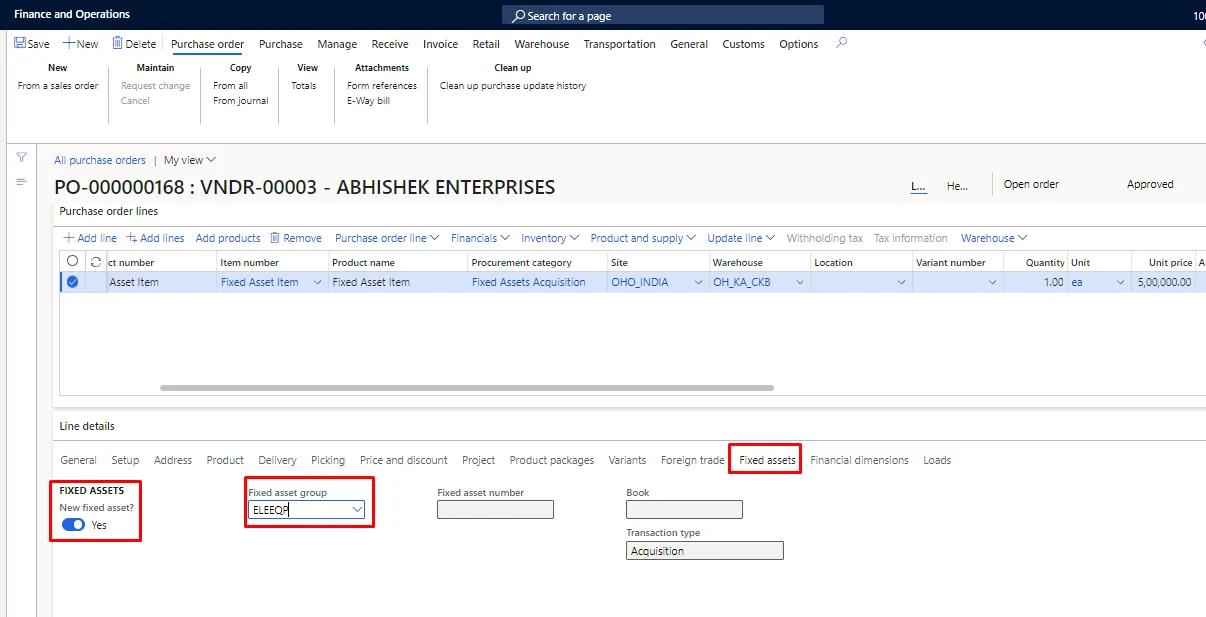The width and height of the screenshot is (1206, 617).
Task: Click the Transaction type Acquisition field
Action: [x=705, y=551]
